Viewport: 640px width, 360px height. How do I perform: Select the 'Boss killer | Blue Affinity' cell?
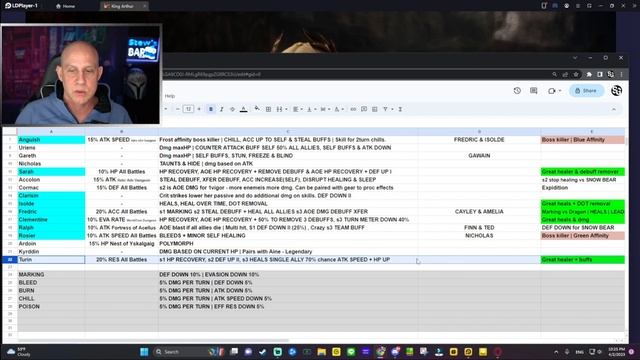click(x=583, y=140)
